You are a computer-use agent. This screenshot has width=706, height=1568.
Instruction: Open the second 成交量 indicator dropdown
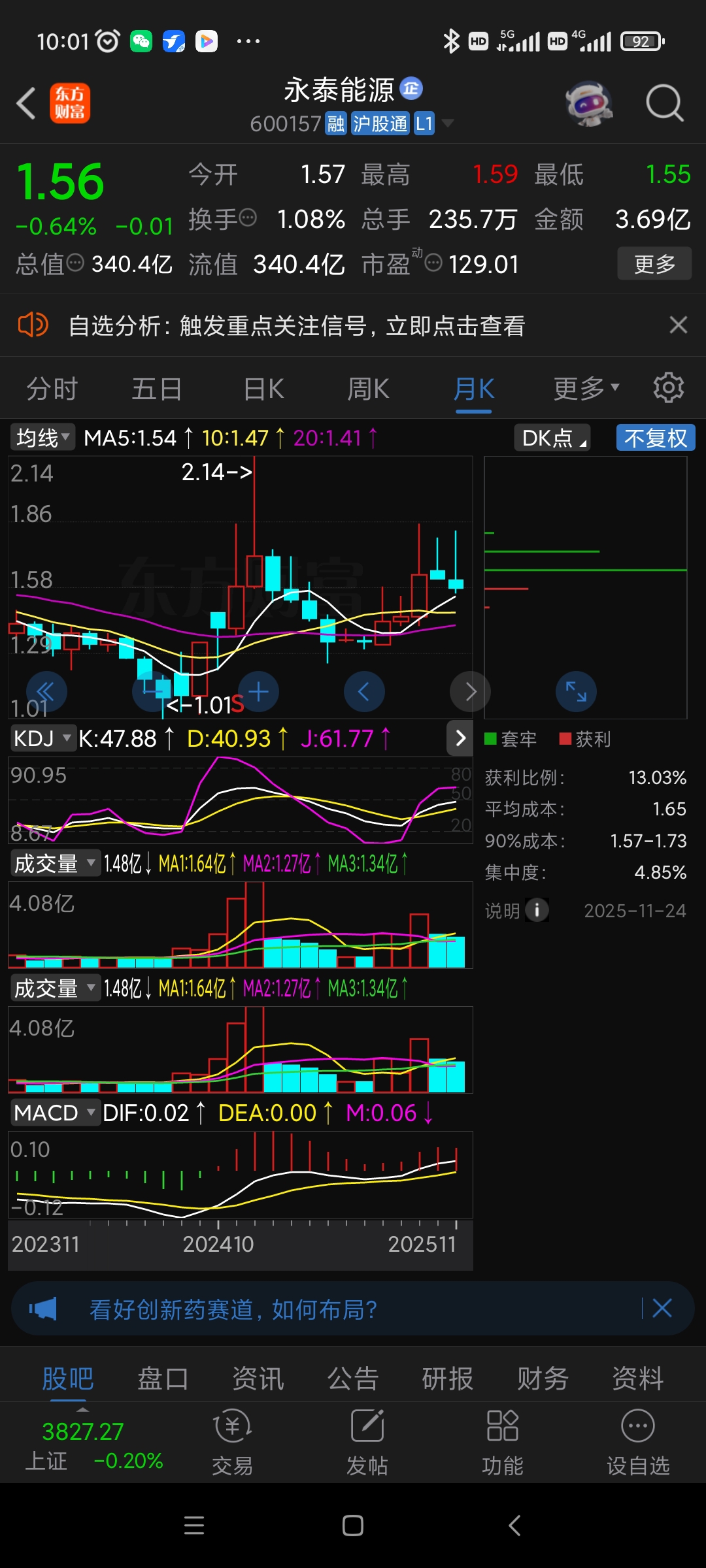pyautogui.click(x=55, y=988)
